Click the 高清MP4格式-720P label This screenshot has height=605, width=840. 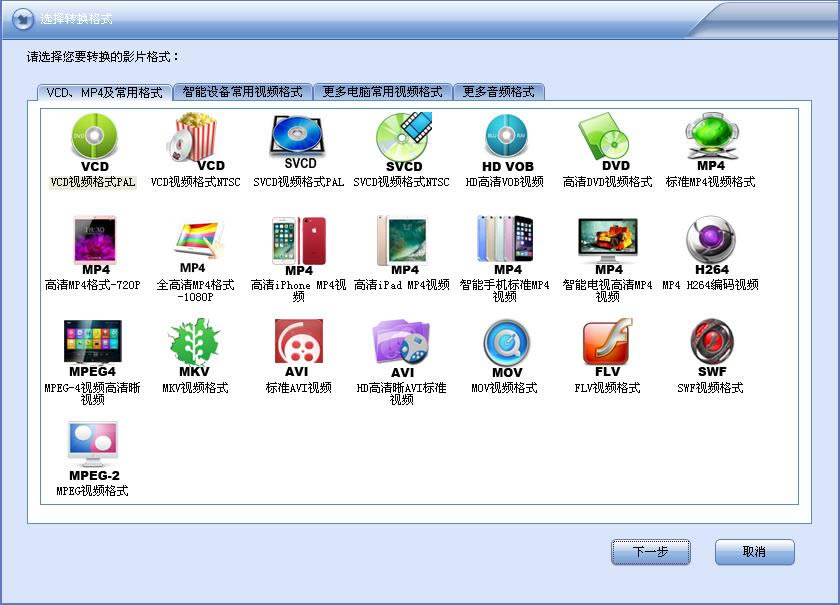[93, 285]
